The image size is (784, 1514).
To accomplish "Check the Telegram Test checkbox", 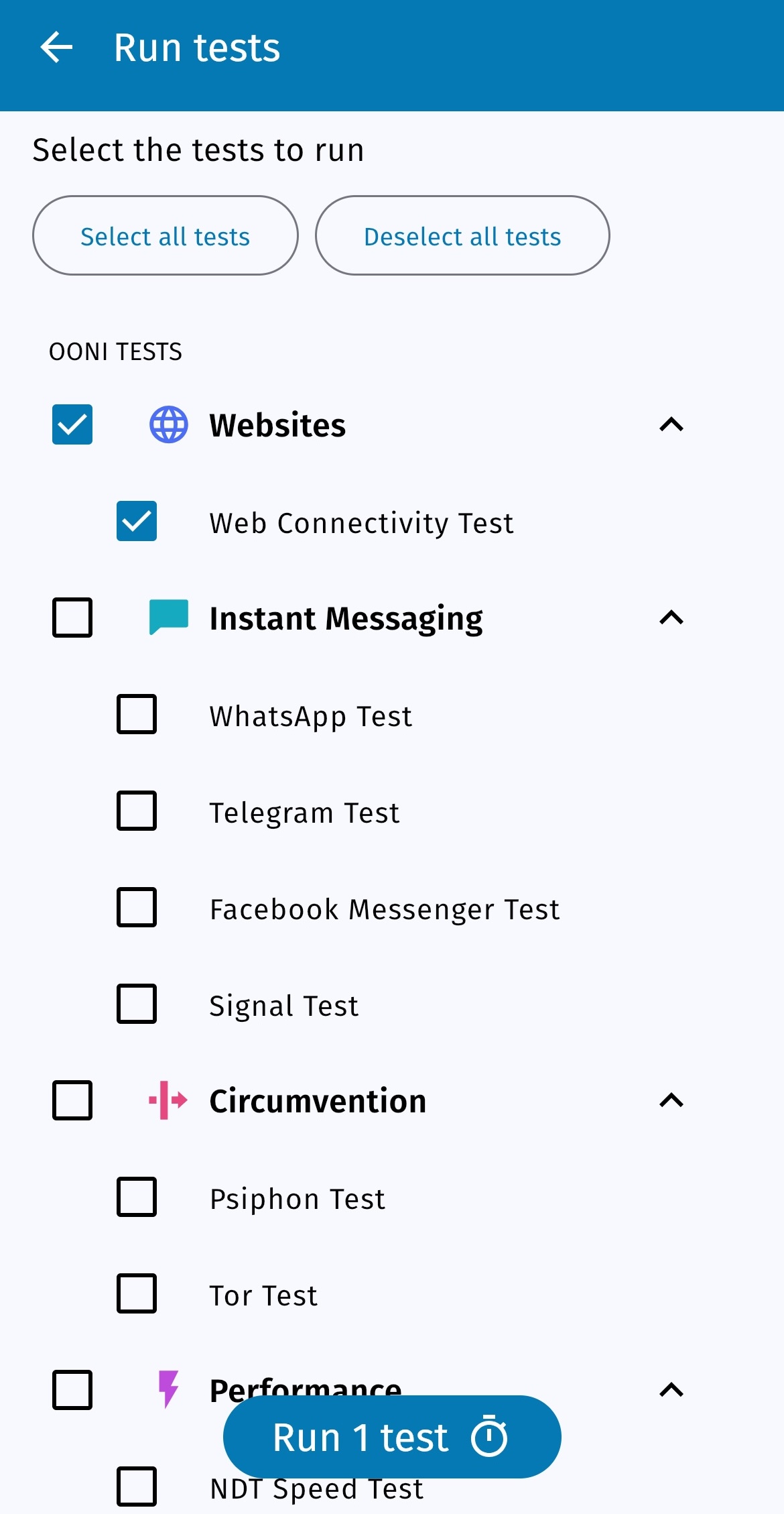I will (x=137, y=811).
